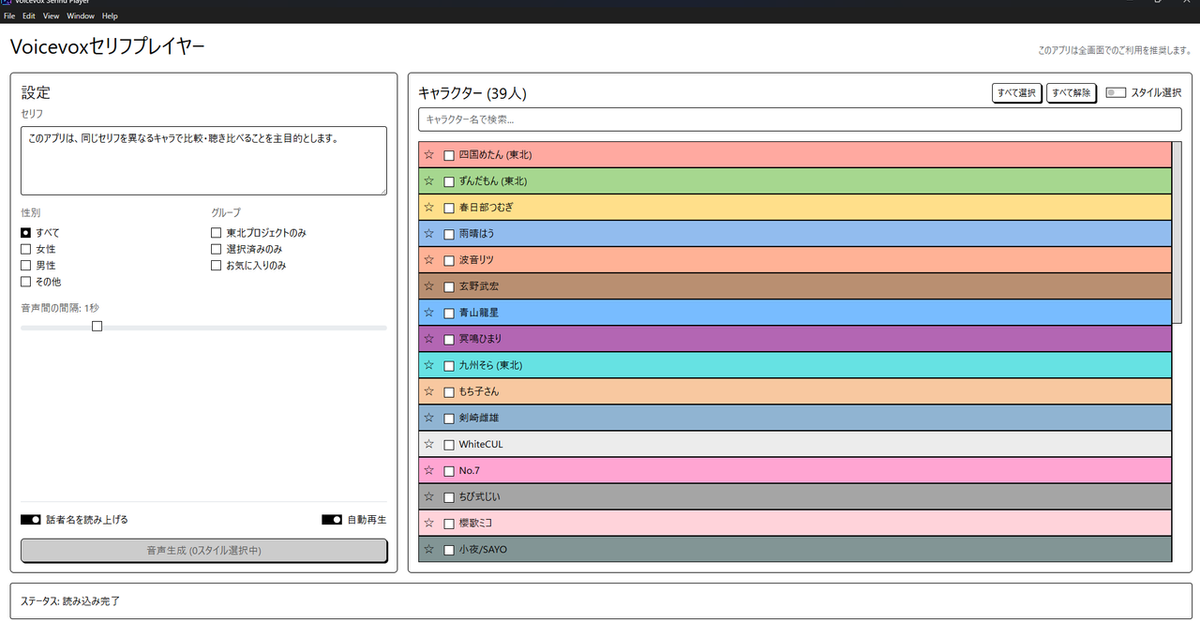Click the character list scrollbar
This screenshot has height=630, width=1200.
[x=1177, y=233]
